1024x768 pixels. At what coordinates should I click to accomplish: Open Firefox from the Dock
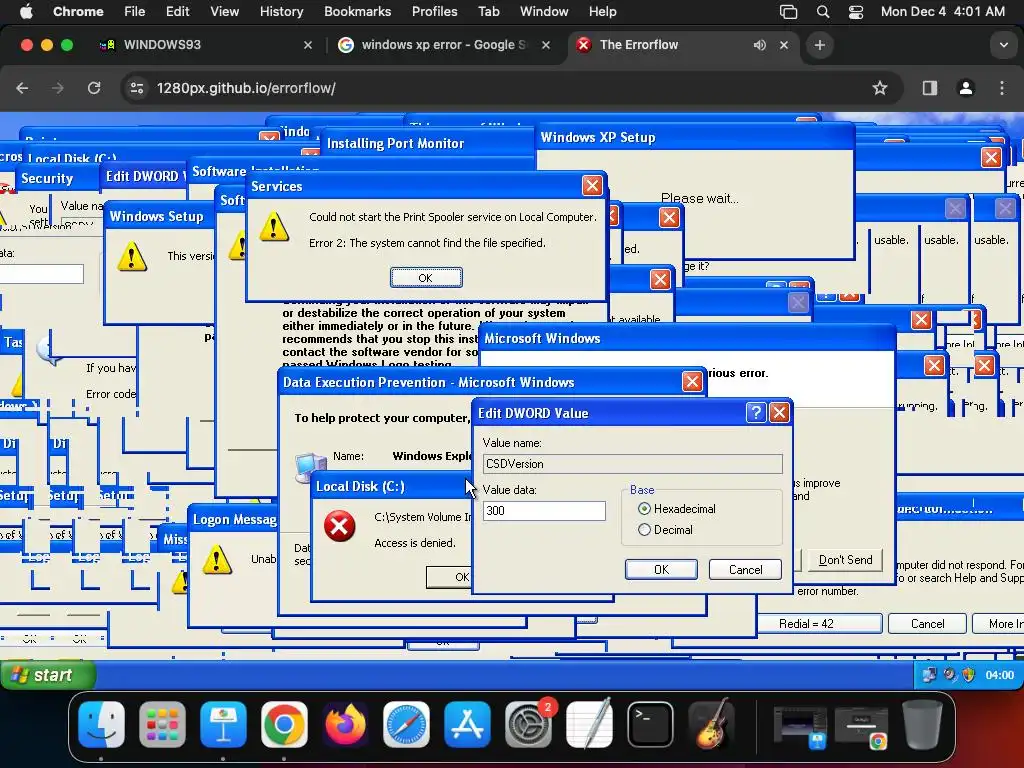[x=345, y=724]
